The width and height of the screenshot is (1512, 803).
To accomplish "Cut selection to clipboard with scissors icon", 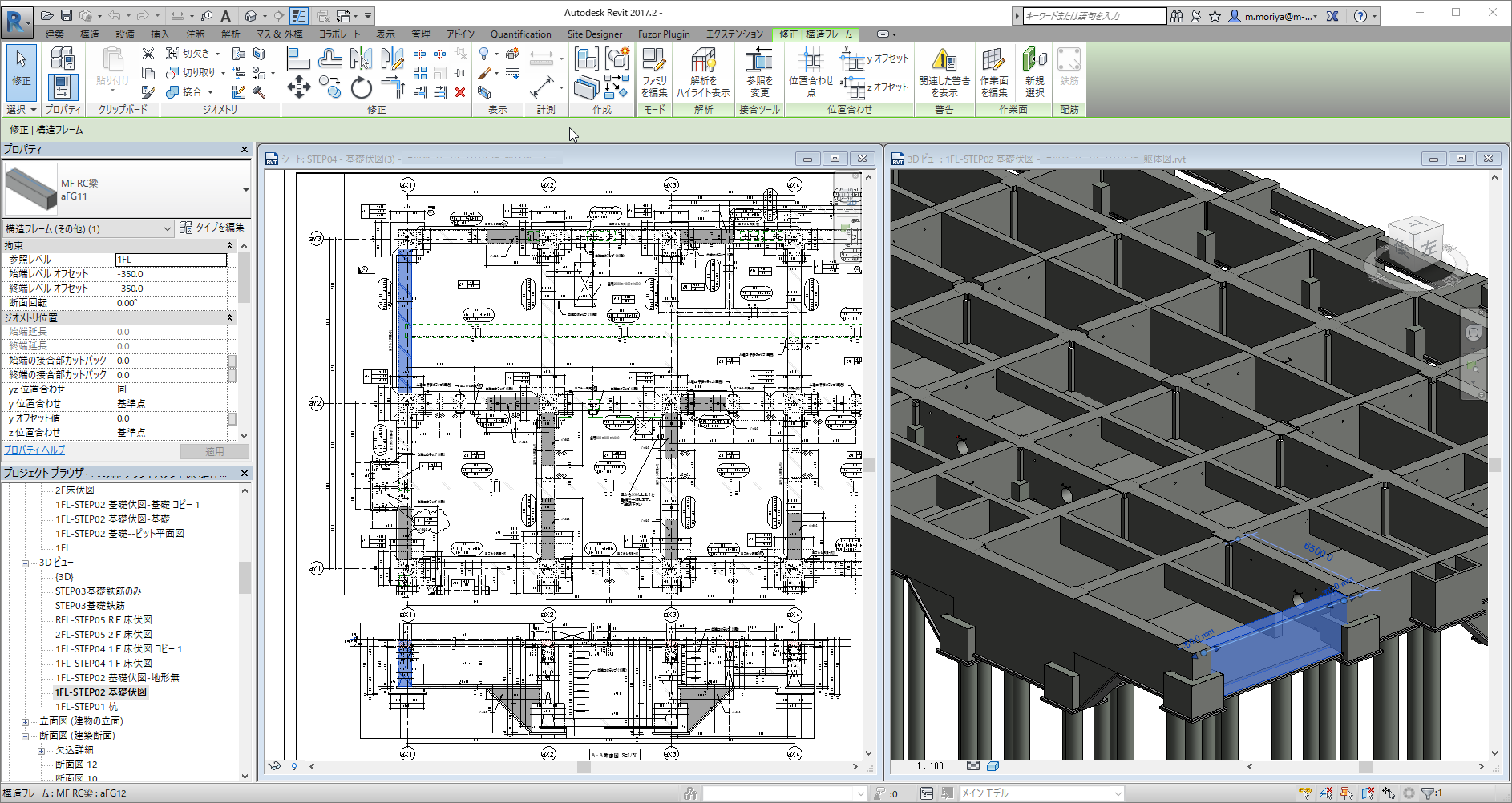I will [148, 53].
